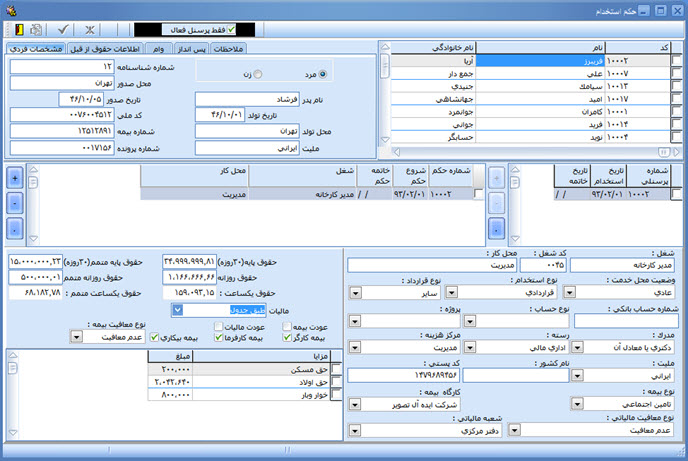
Task: Select the زن radio button
Action: tap(259, 74)
